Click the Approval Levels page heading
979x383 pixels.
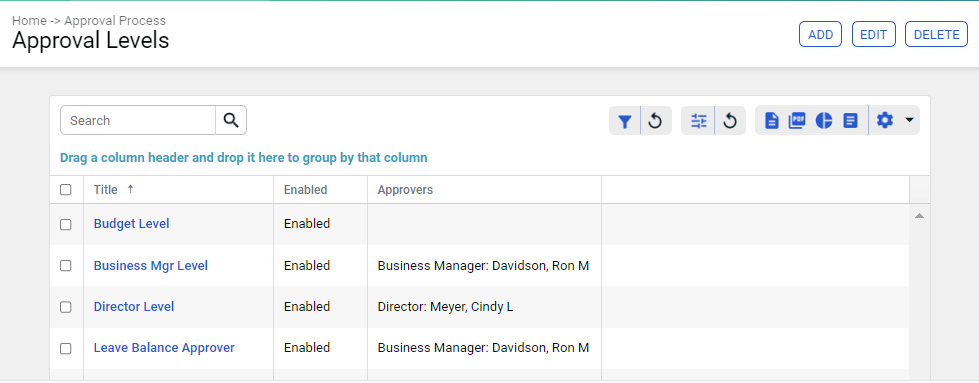(91, 41)
